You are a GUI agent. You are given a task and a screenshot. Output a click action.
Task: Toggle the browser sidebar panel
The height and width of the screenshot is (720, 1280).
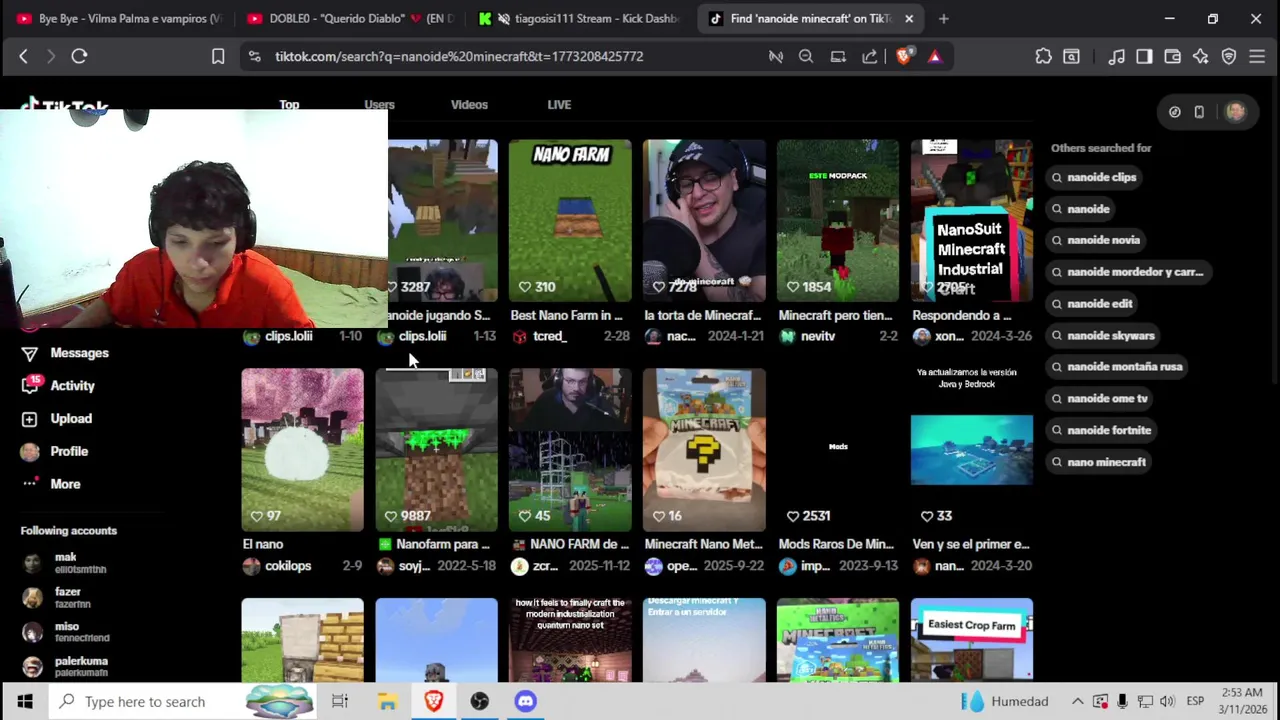(x=1144, y=56)
